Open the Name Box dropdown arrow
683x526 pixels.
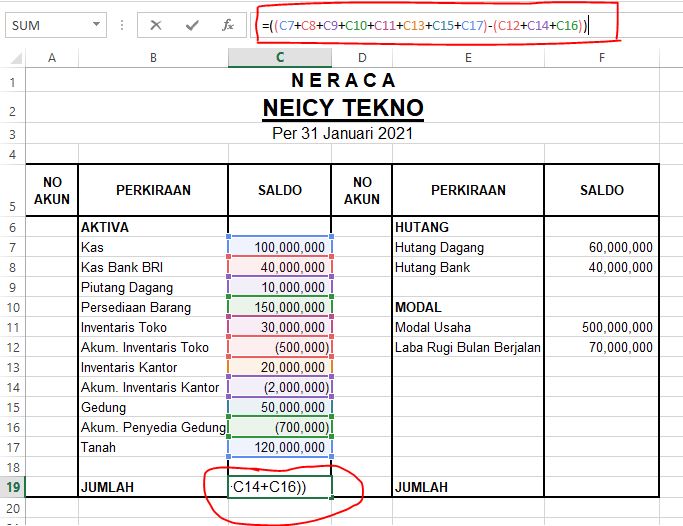click(x=97, y=25)
